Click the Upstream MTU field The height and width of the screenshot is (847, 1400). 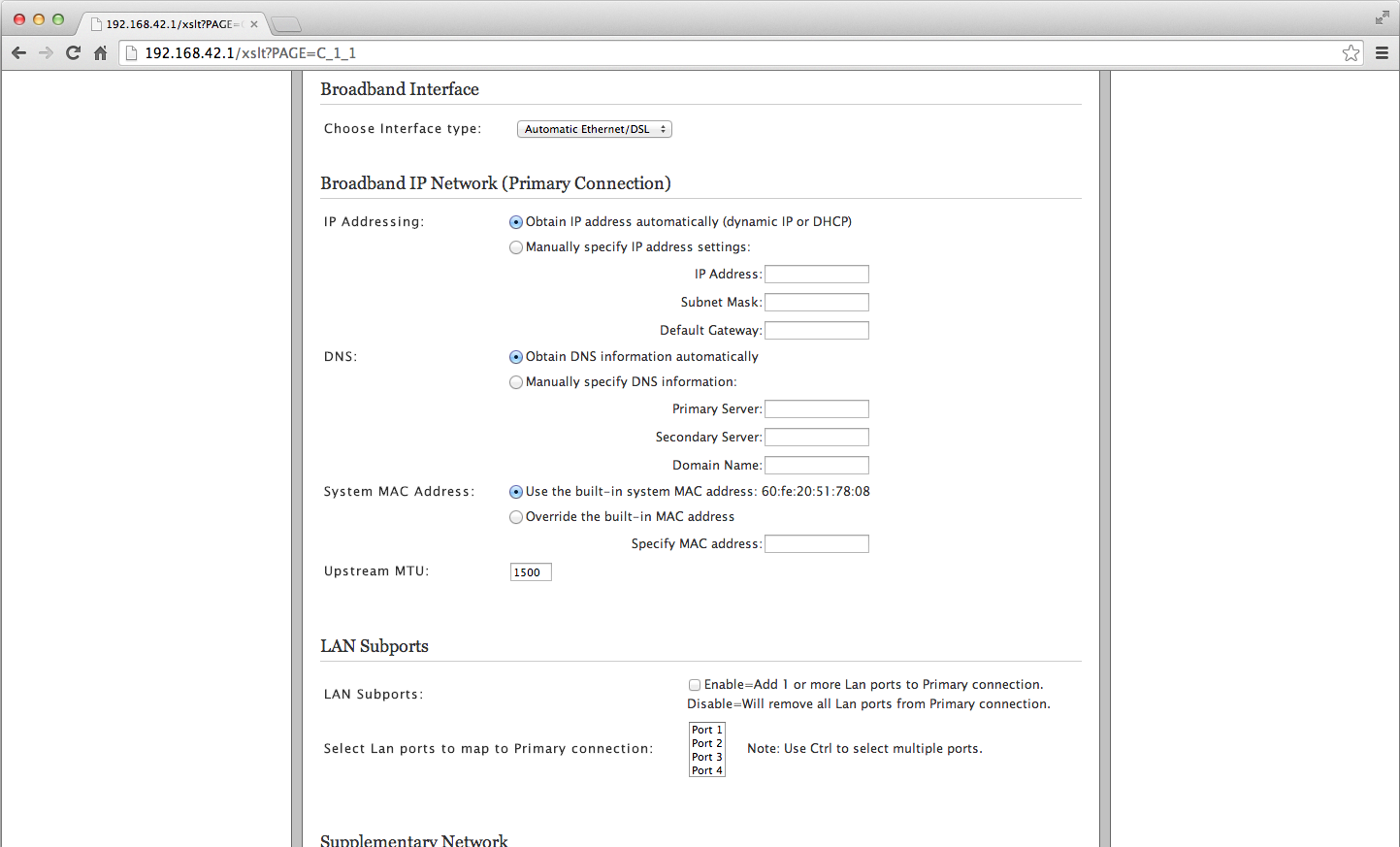pyautogui.click(x=531, y=572)
